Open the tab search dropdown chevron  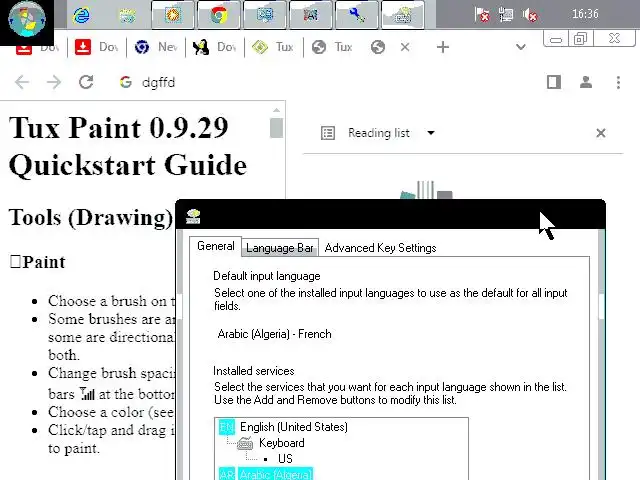520,47
